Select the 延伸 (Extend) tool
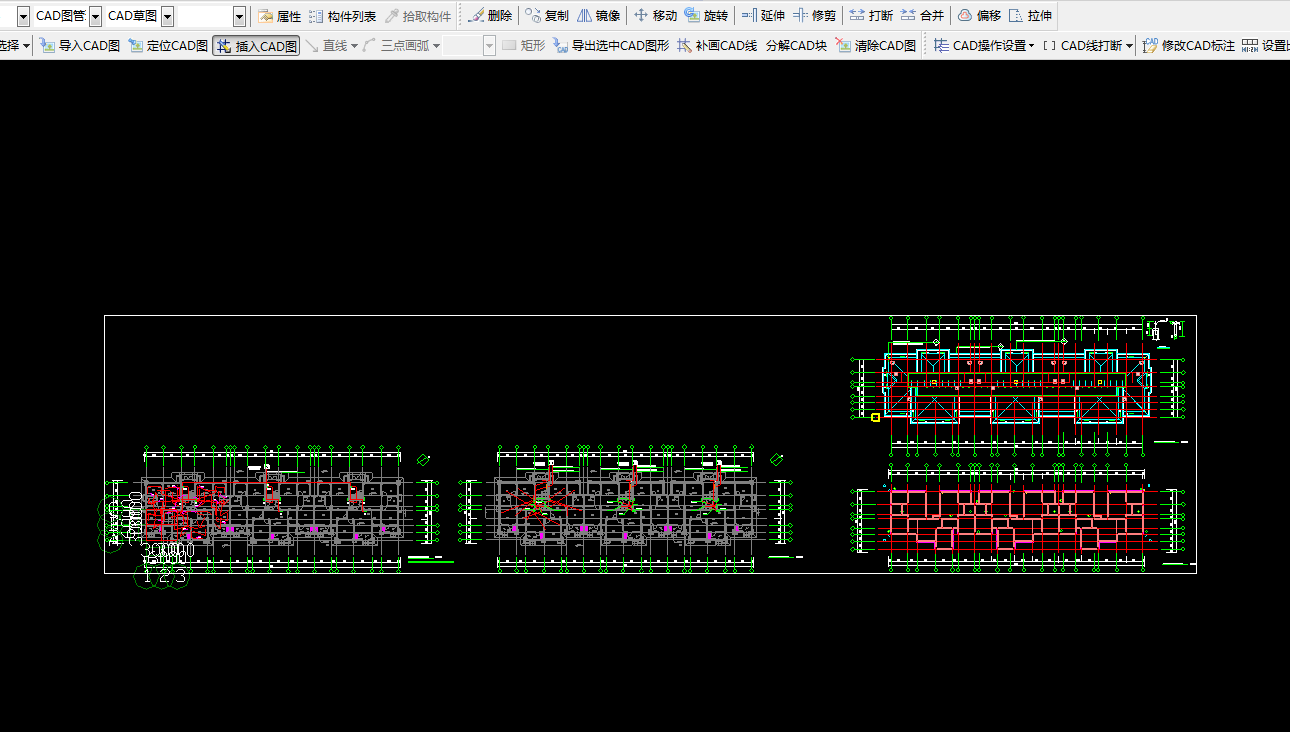Image resolution: width=1290 pixels, height=732 pixels. click(x=763, y=16)
